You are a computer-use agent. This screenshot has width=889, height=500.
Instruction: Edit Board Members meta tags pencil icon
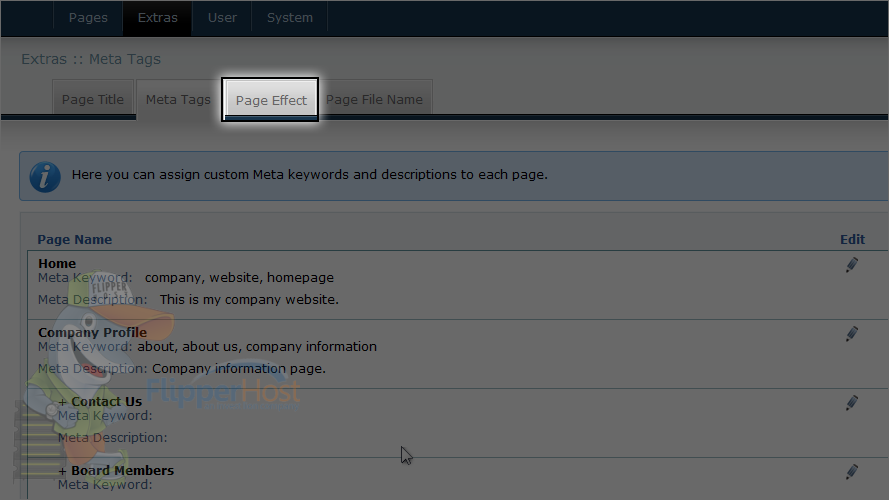point(852,472)
